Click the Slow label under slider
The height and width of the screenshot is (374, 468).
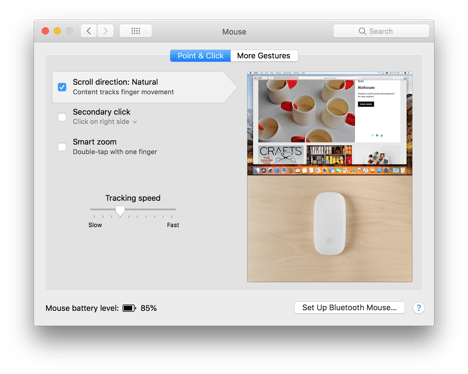(95, 225)
